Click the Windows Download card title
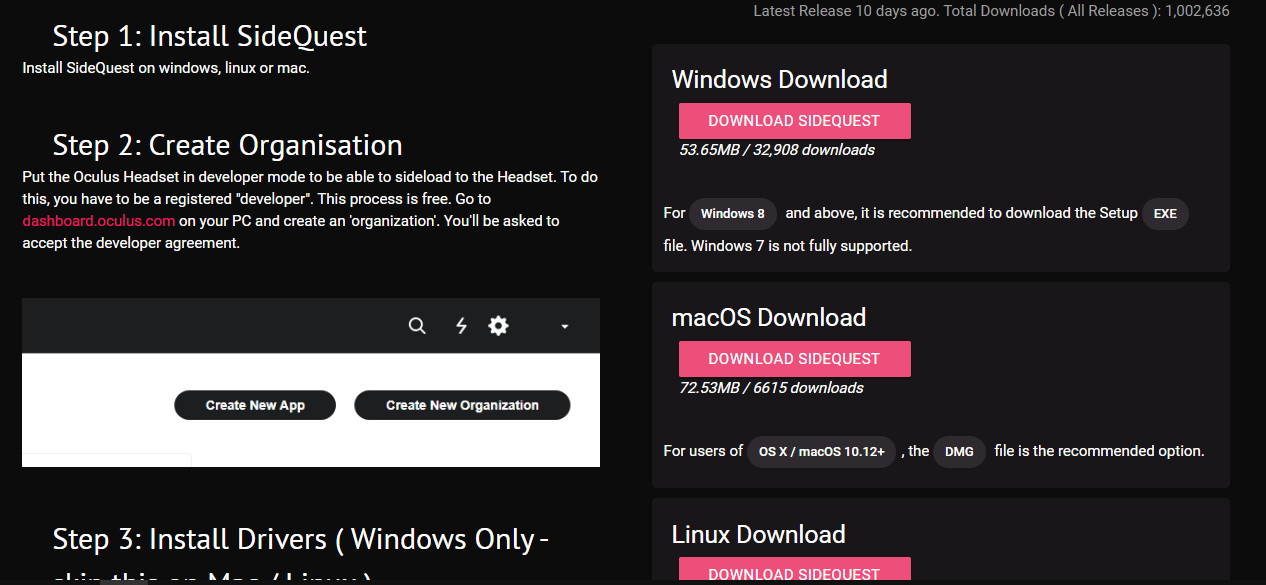1266x585 pixels. click(779, 80)
